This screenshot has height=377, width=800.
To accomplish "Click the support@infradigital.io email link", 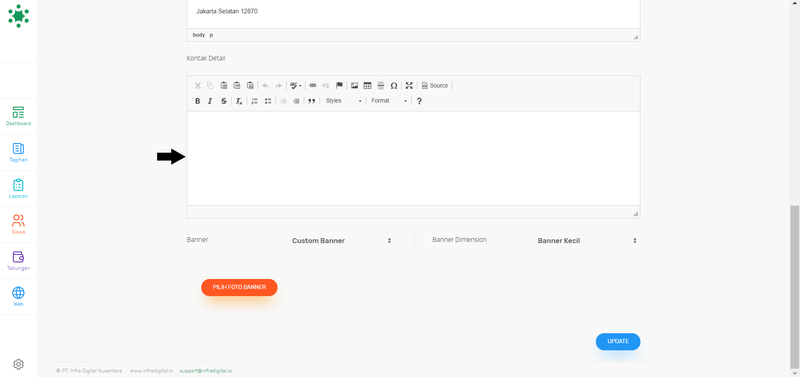I will point(206,371).
